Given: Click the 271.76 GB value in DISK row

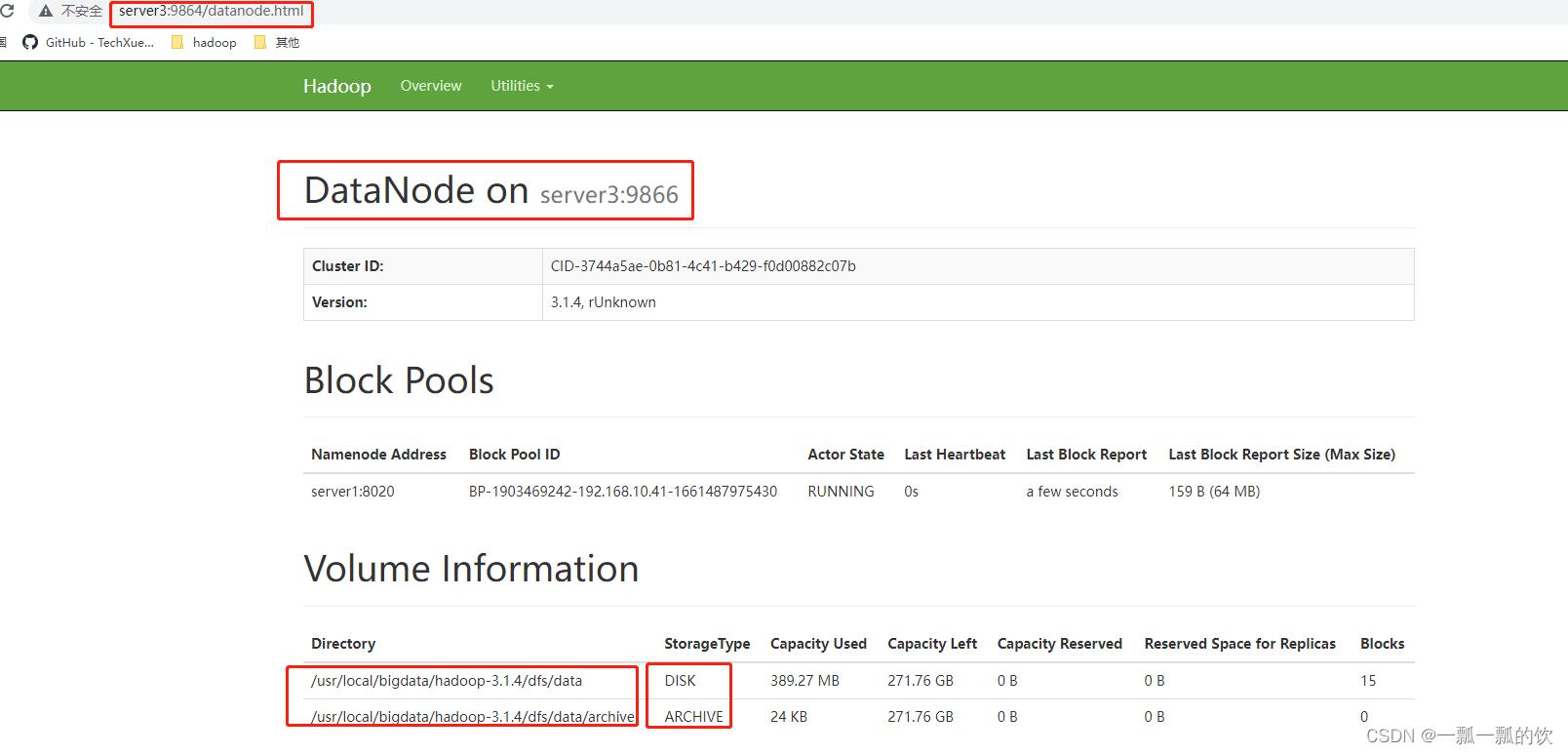Looking at the screenshot, I should pyautogui.click(x=921, y=681).
